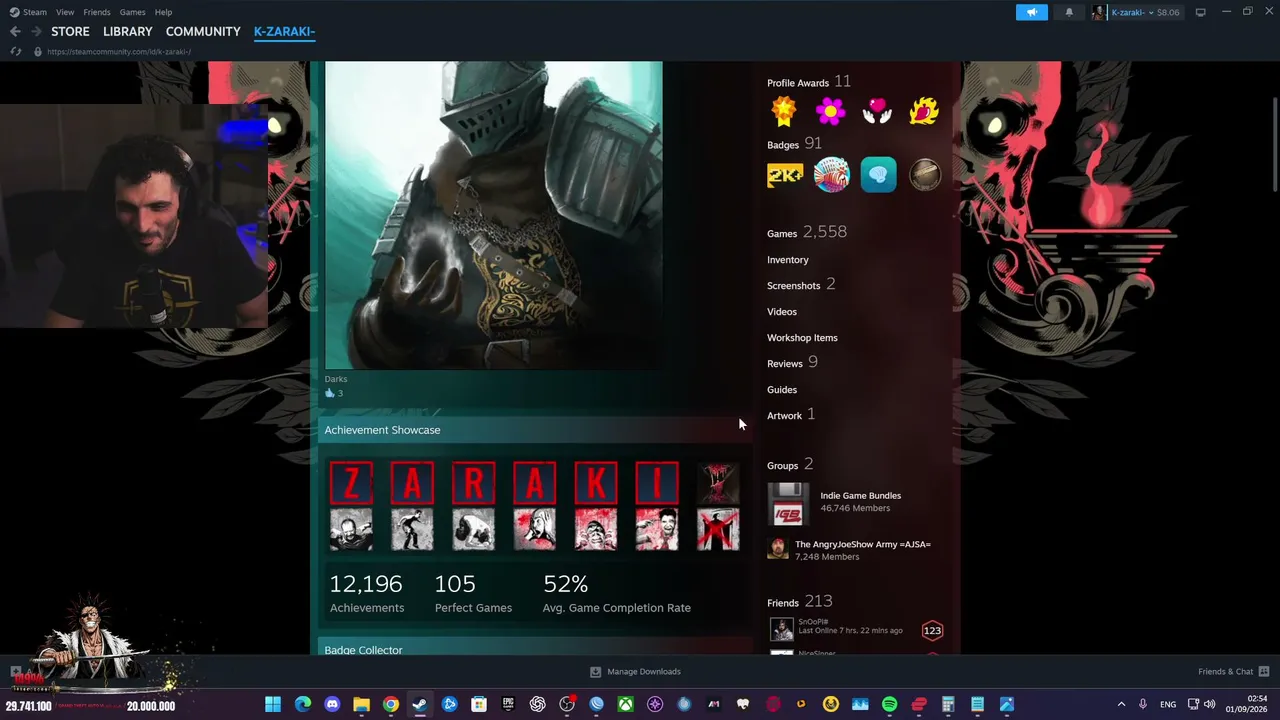Click the heart-in-hands profile award

877,111
